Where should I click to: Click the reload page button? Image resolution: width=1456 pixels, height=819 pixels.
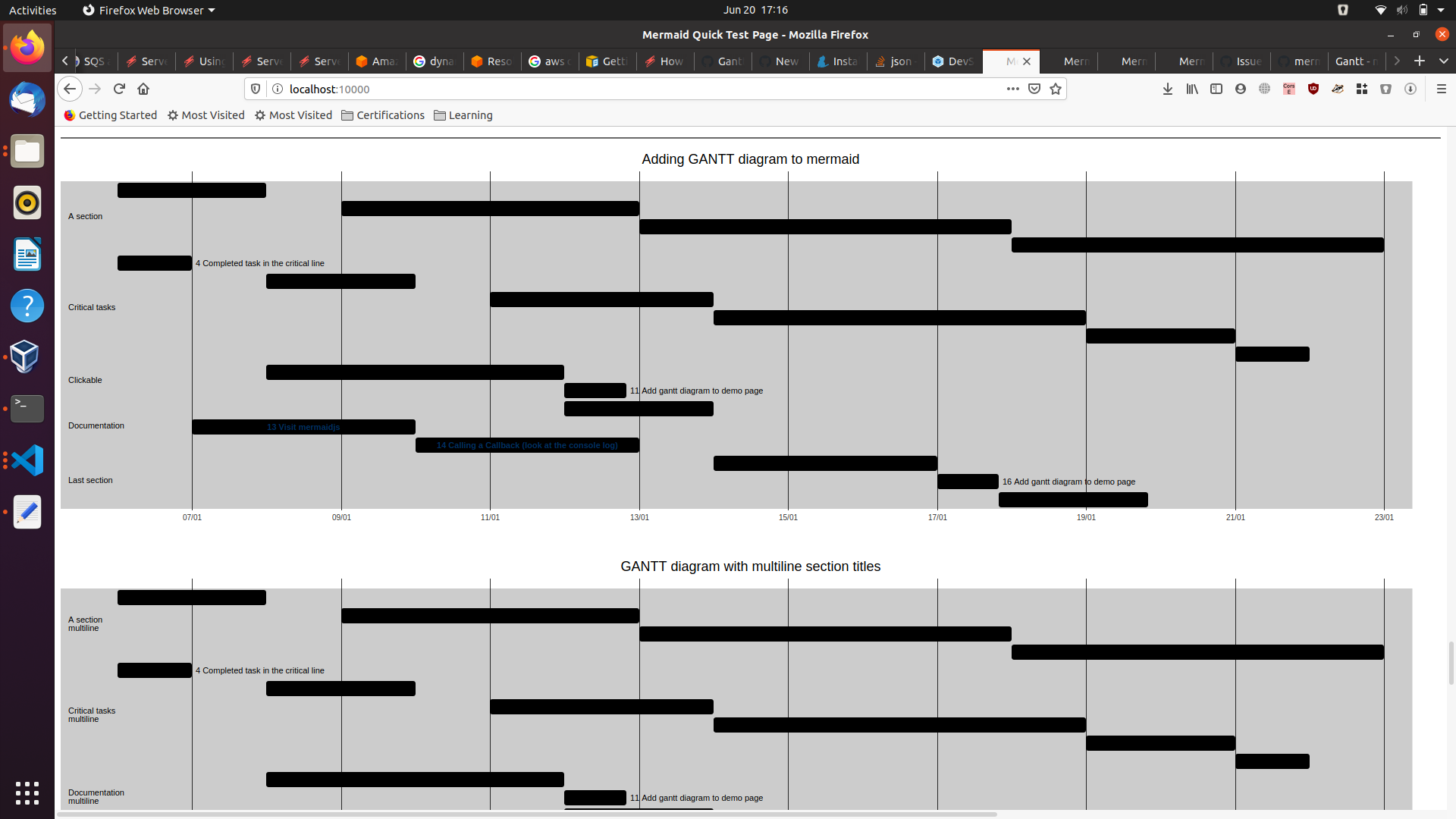coord(119,89)
